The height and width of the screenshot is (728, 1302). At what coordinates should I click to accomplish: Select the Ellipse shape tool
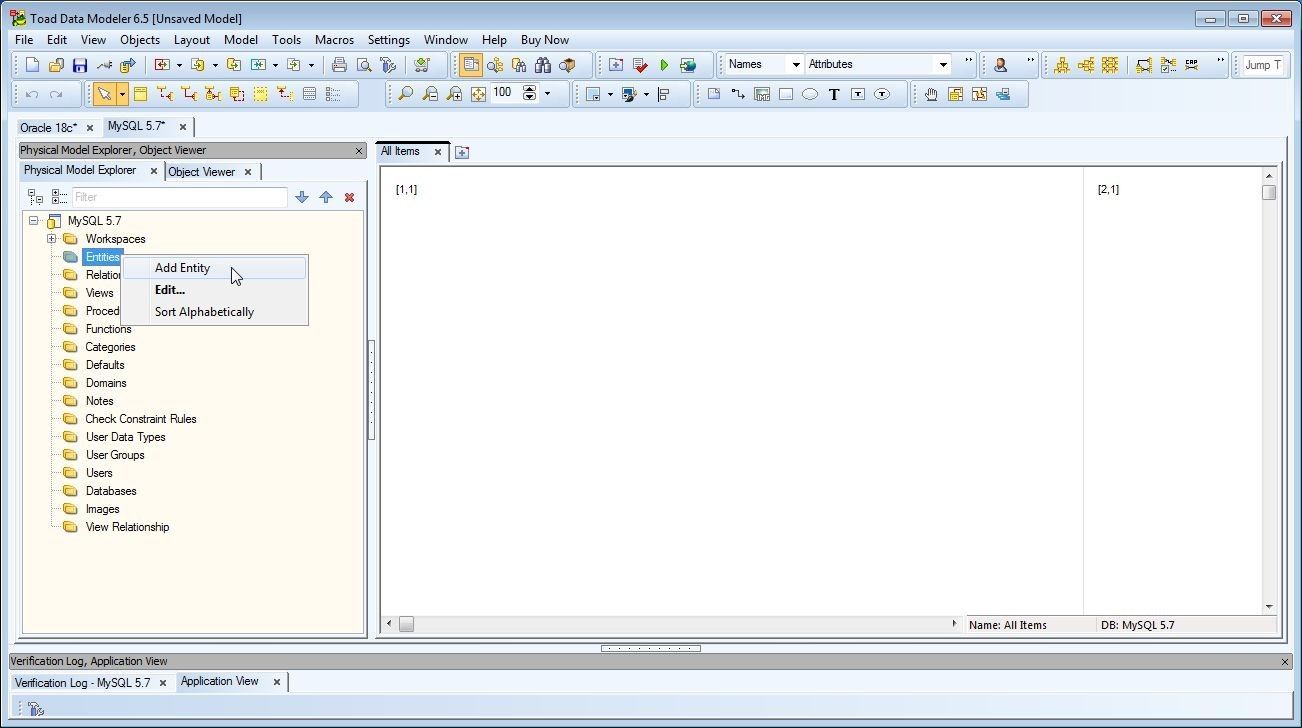(x=810, y=94)
